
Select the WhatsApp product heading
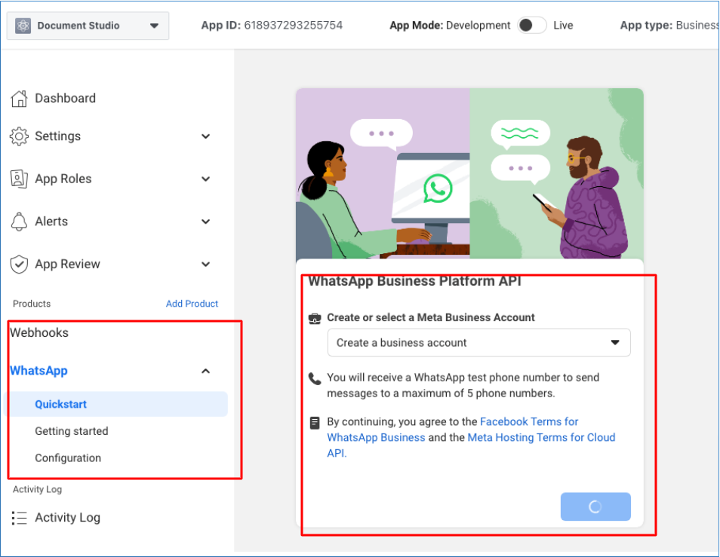[39, 371]
